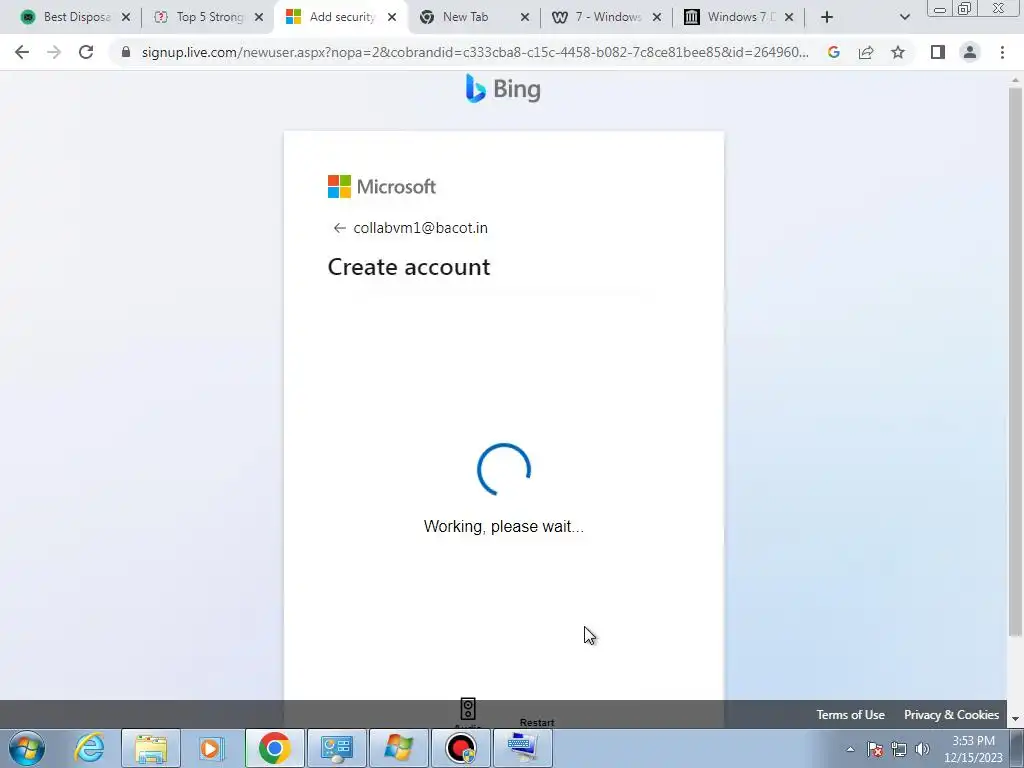
Task: Click the network tray icon
Action: pyautogui.click(x=899, y=749)
